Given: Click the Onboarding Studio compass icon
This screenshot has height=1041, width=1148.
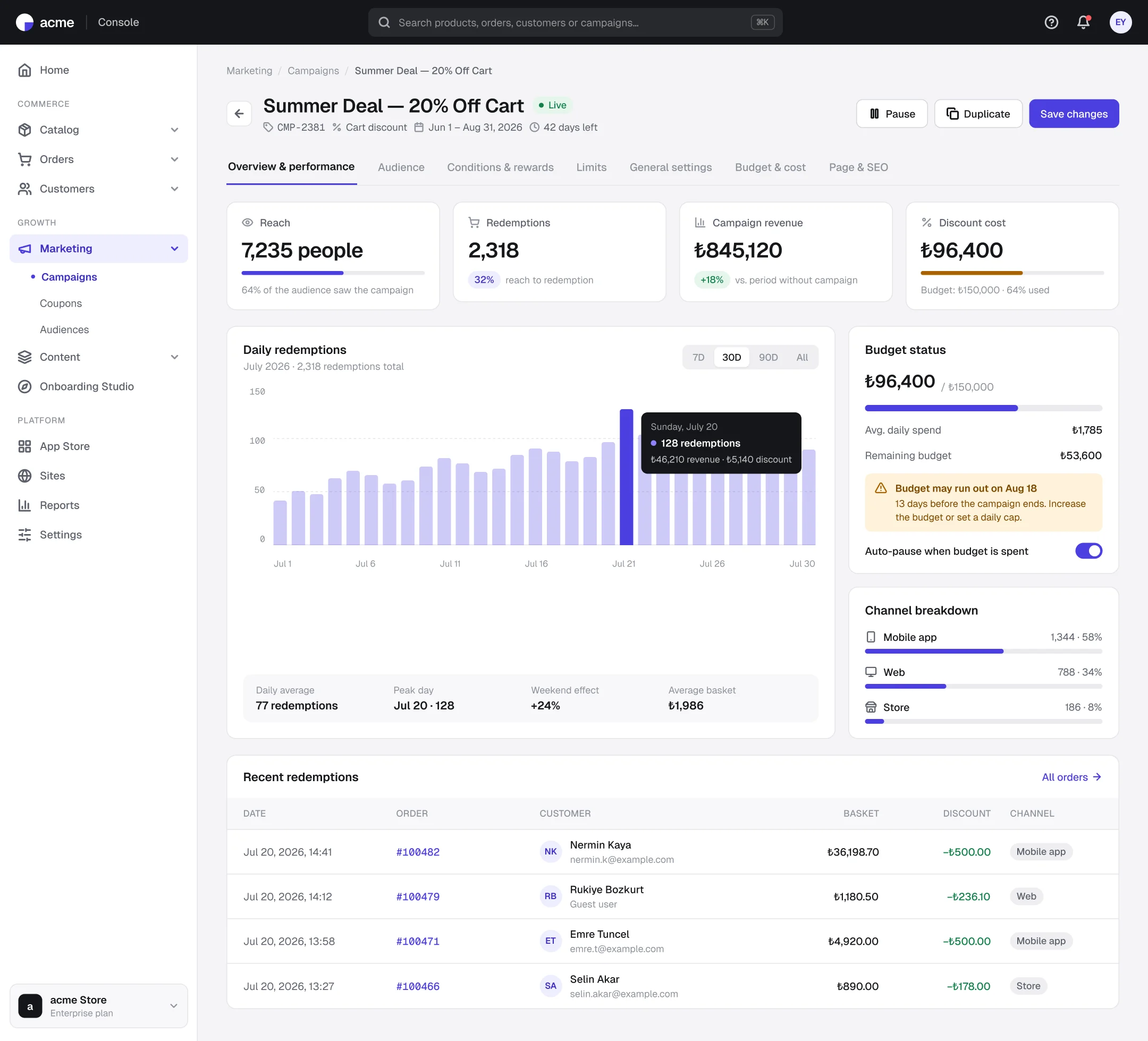Looking at the screenshot, I should 24,387.
